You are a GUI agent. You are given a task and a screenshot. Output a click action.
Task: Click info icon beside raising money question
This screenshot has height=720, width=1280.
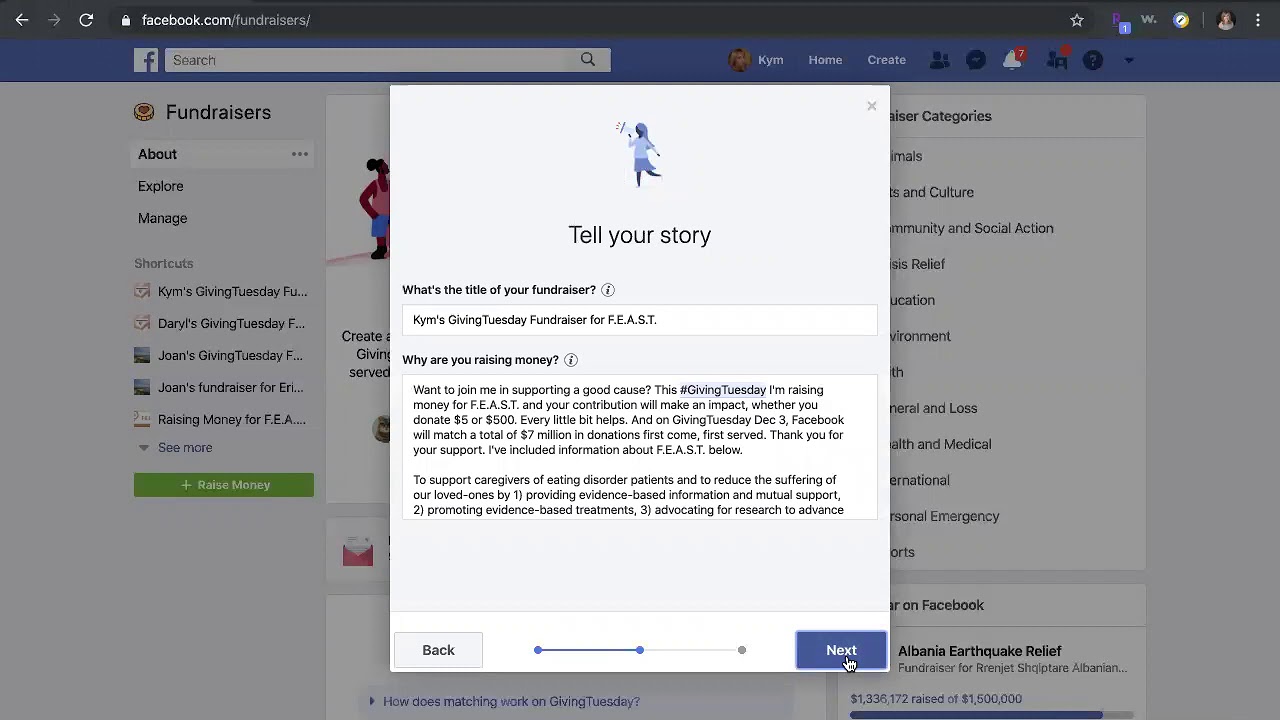coord(570,360)
